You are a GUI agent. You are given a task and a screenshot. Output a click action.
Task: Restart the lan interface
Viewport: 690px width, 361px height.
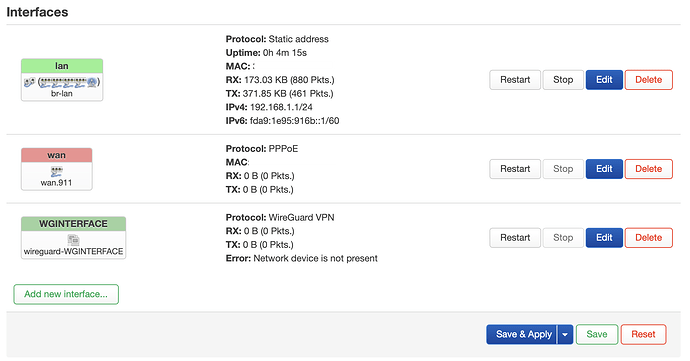coord(515,80)
